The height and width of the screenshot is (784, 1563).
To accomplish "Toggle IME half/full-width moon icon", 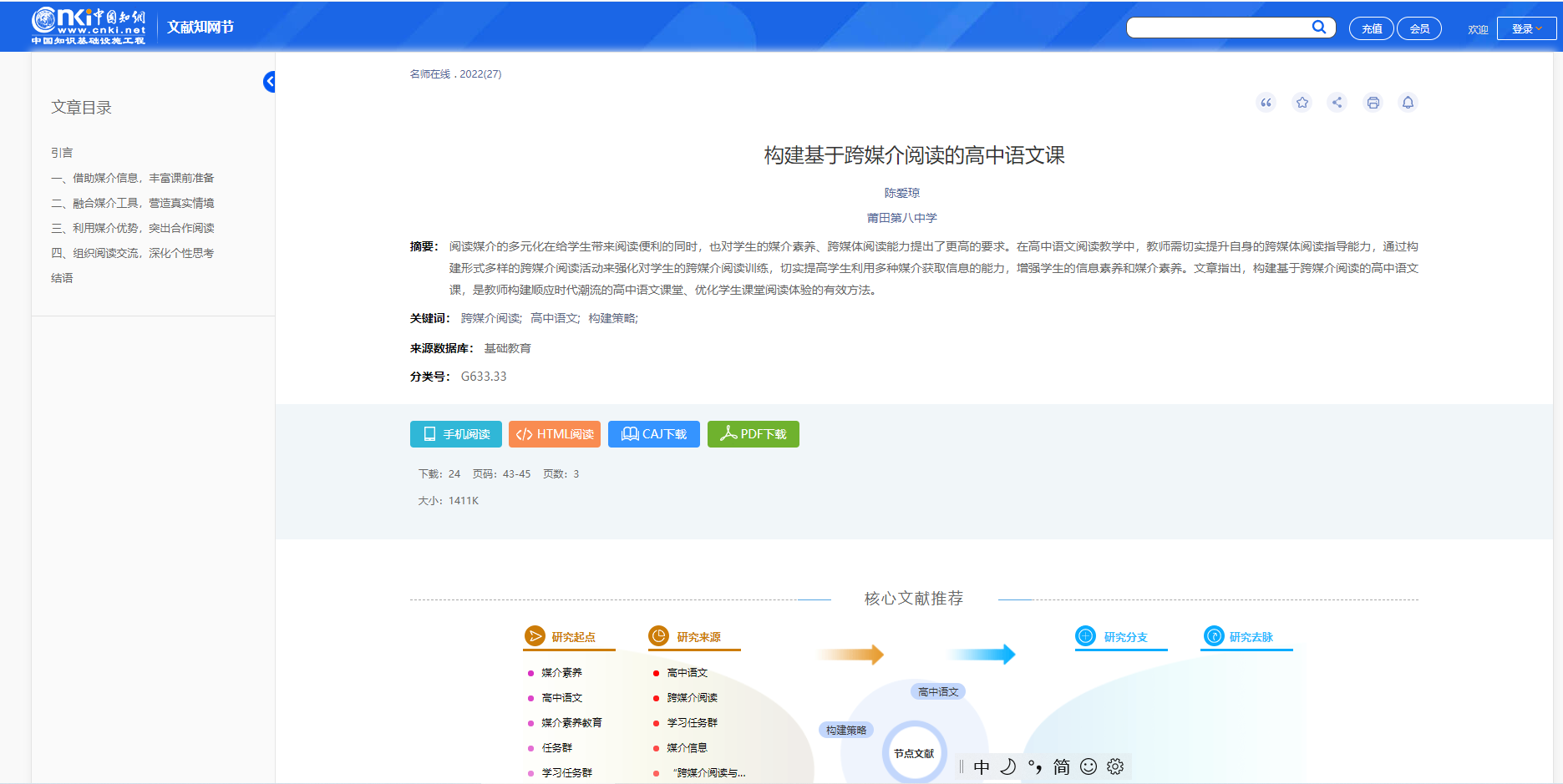I will point(1008,766).
